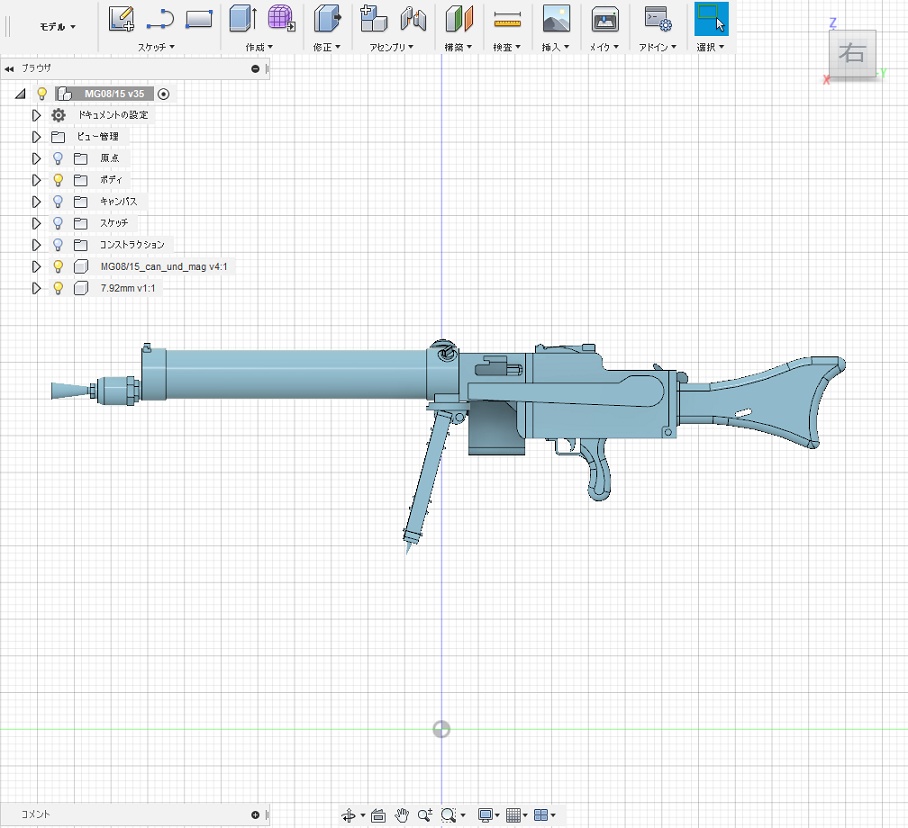Click the Pan hand icon in the navigation bar
Screen dimensions: 908x828
402,815
